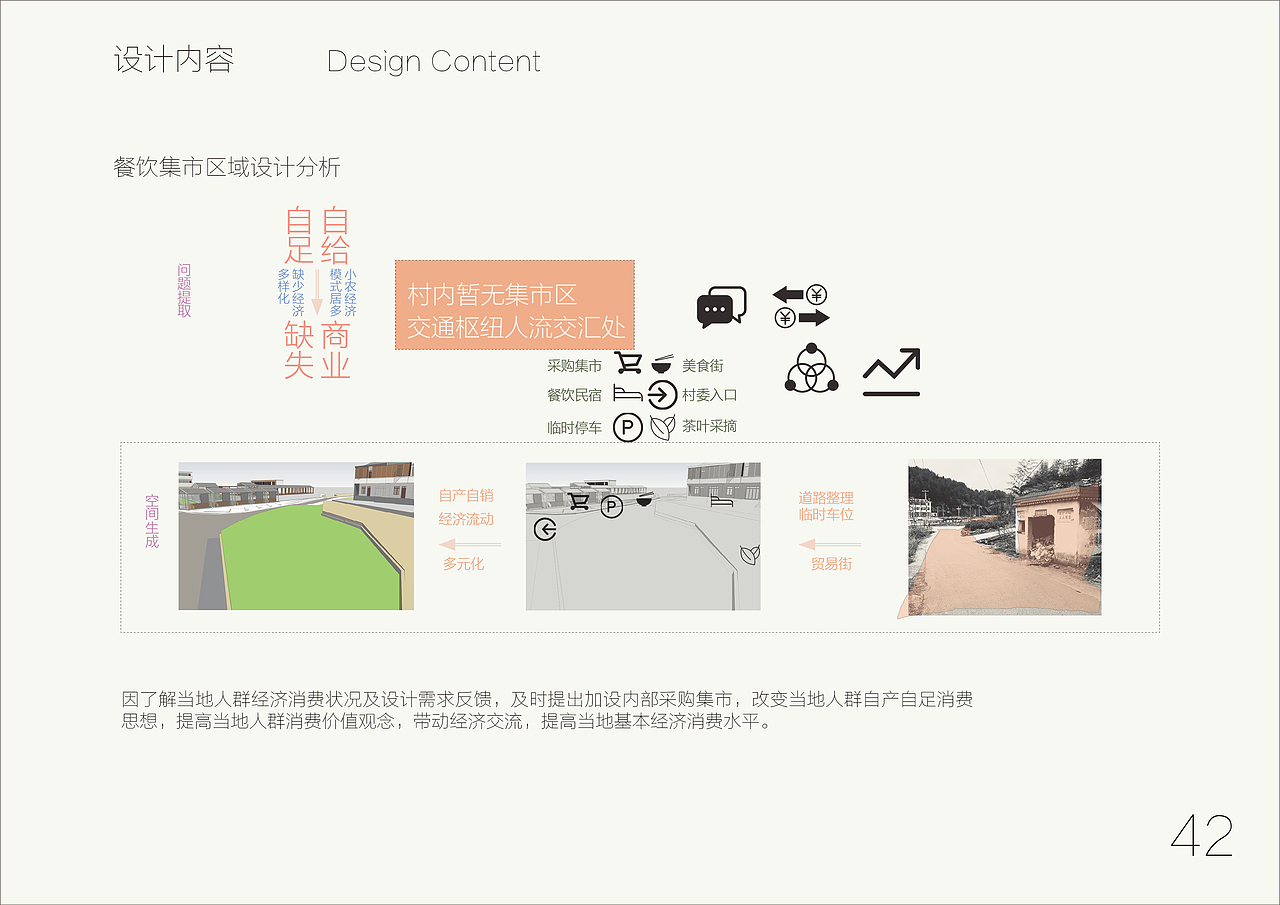Image resolution: width=1280 pixels, height=905 pixels.
Task: Click the enter-arrow circle icon beside 村委入口
Action: click(662, 394)
